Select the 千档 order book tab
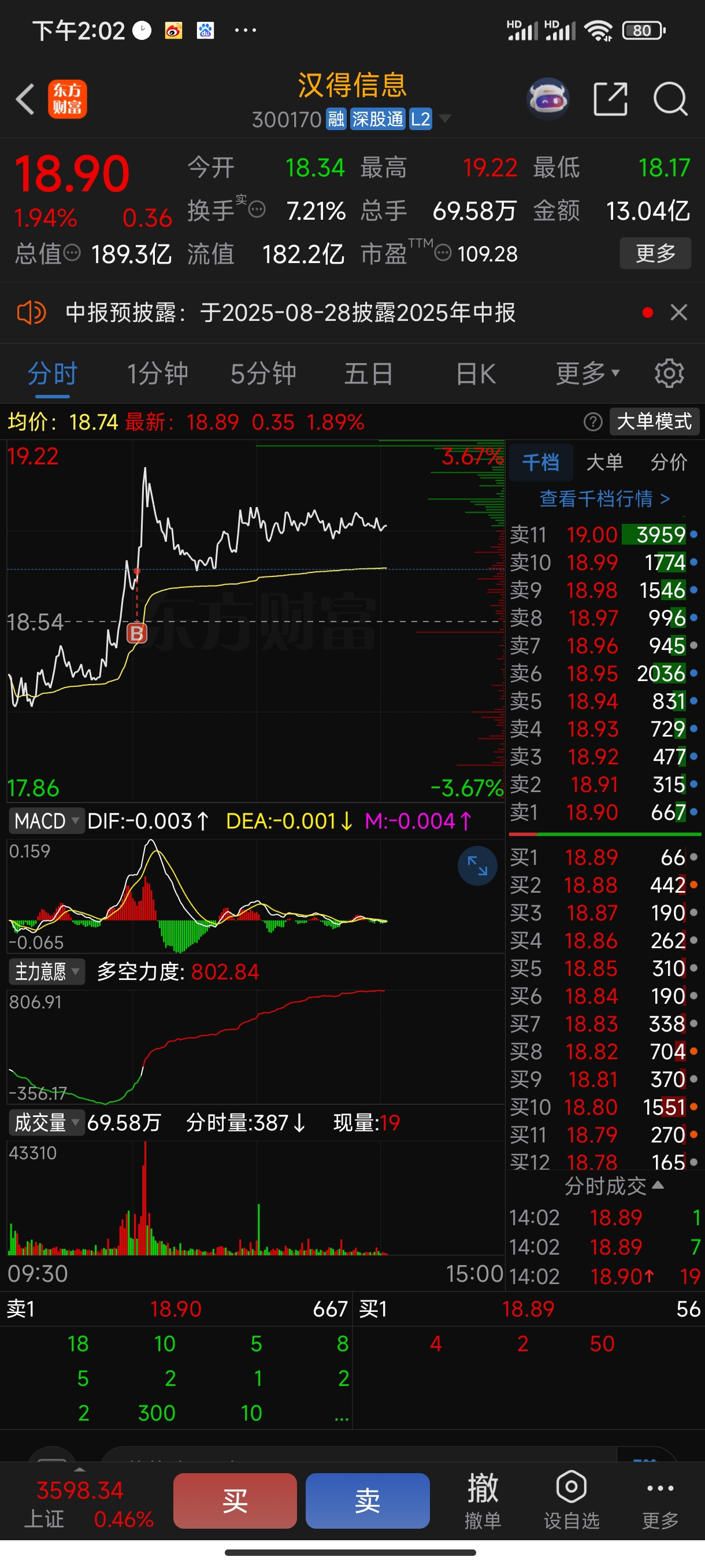Viewport: 705px width, 1568px height. coord(541,462)
